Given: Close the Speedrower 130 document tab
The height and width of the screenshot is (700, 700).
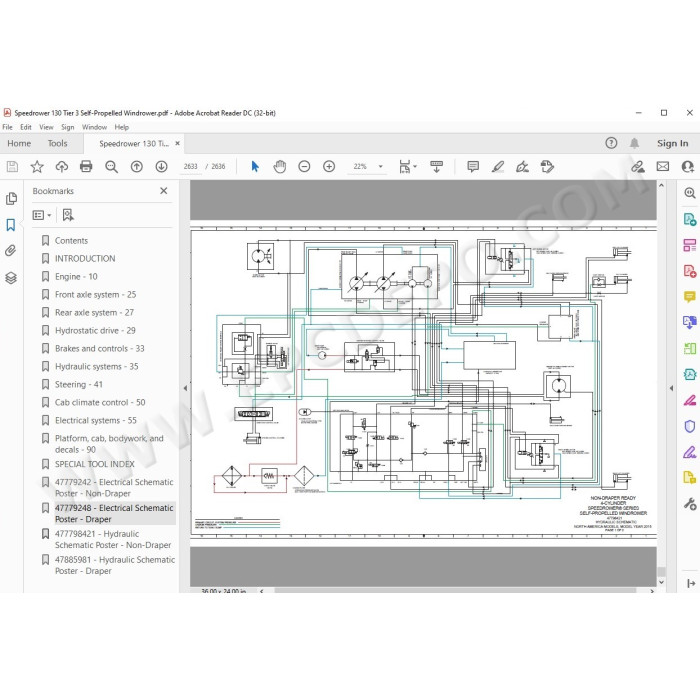Looking at the screenshot, I should pyautogui.click(x=177, y=143).
